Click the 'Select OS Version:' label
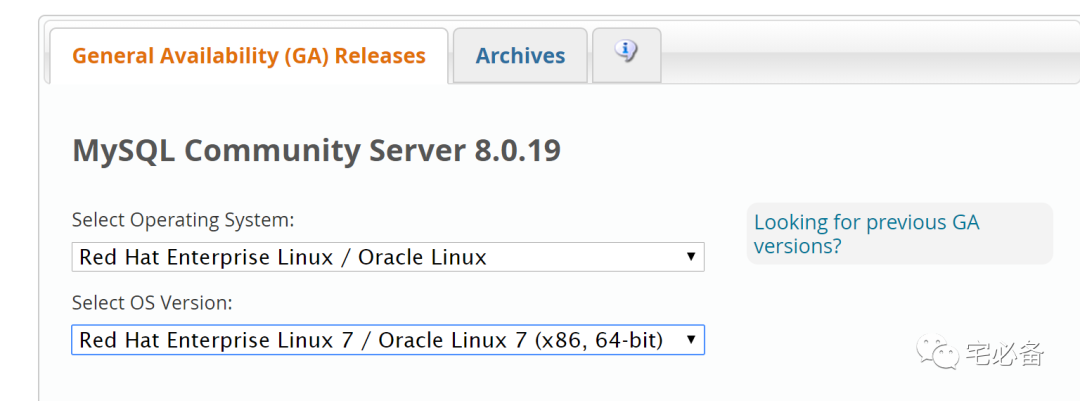Screen dimensions: 1080x401 [x=152, y=302]
